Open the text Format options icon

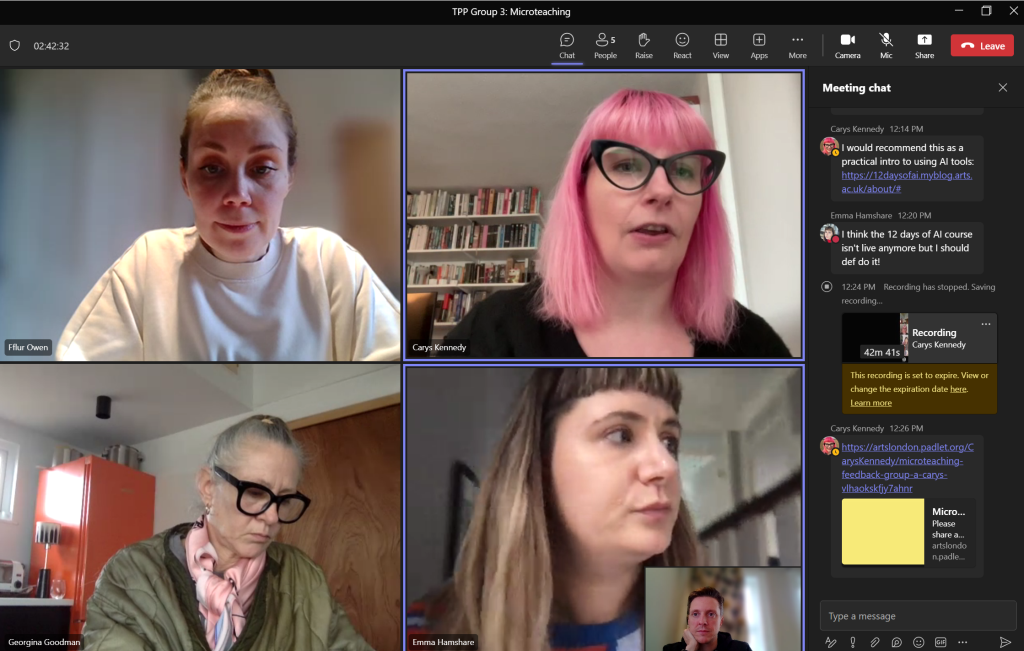pyautogui.click(x=831, y=642)
